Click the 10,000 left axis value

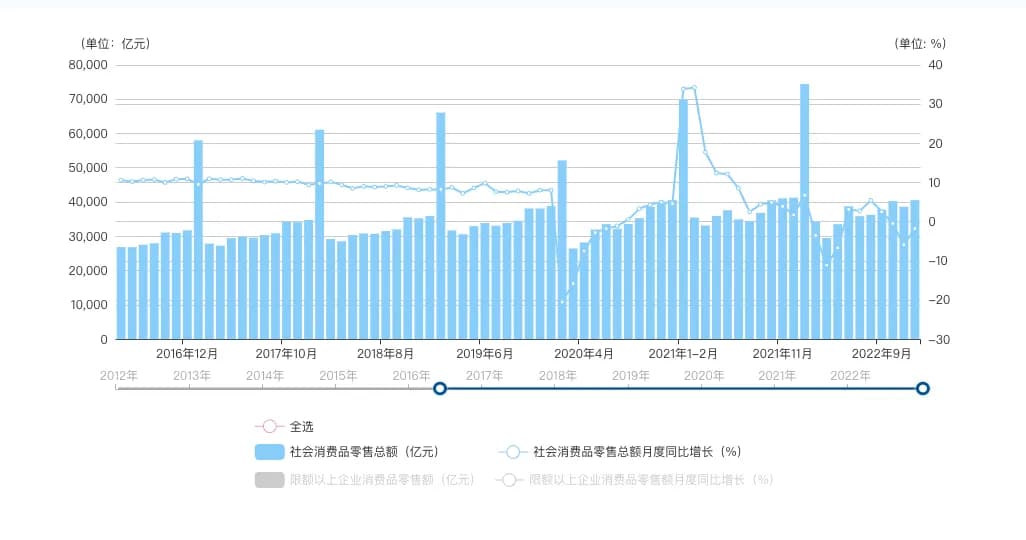coord(88,304)
